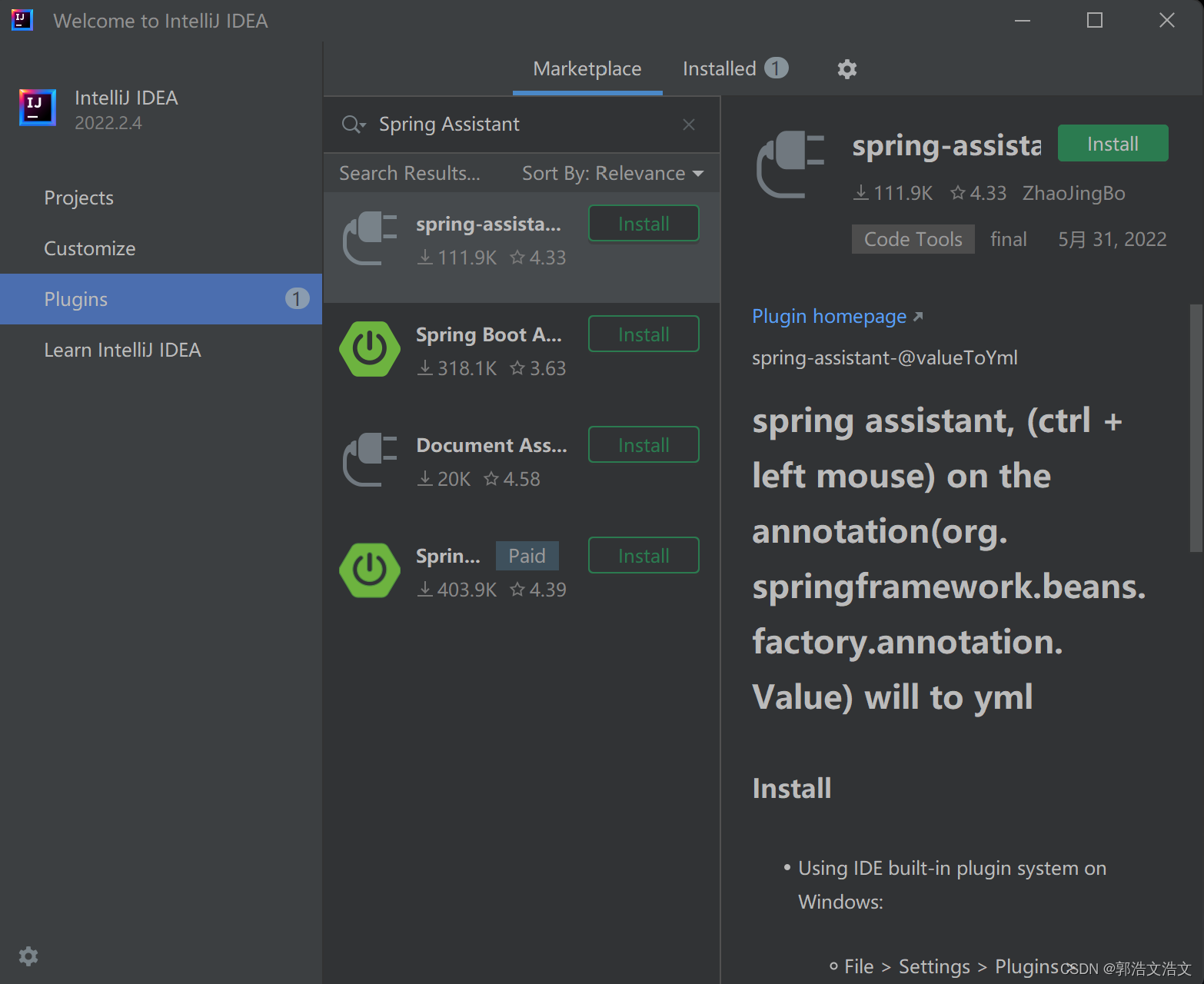This screenshot has width=1204, height=984.
Task: Install spring-assistant from results list
Action: 644,224
